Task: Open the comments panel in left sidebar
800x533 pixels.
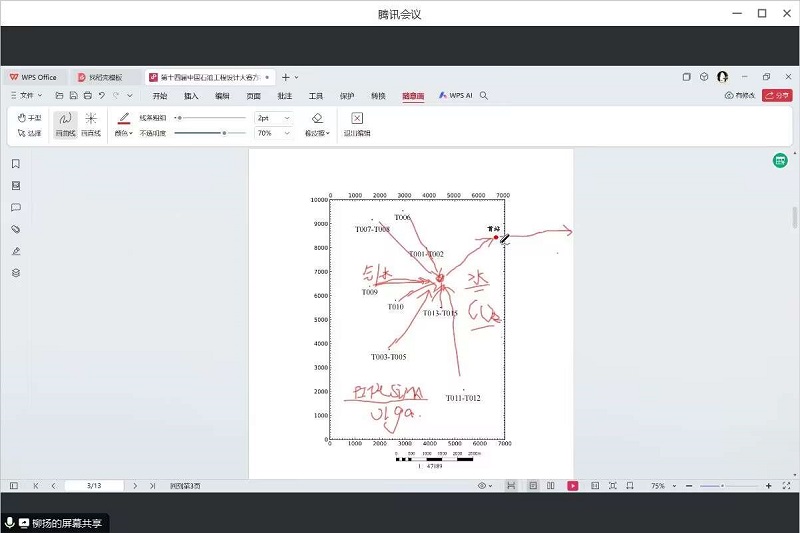Action: coord(15,208)
